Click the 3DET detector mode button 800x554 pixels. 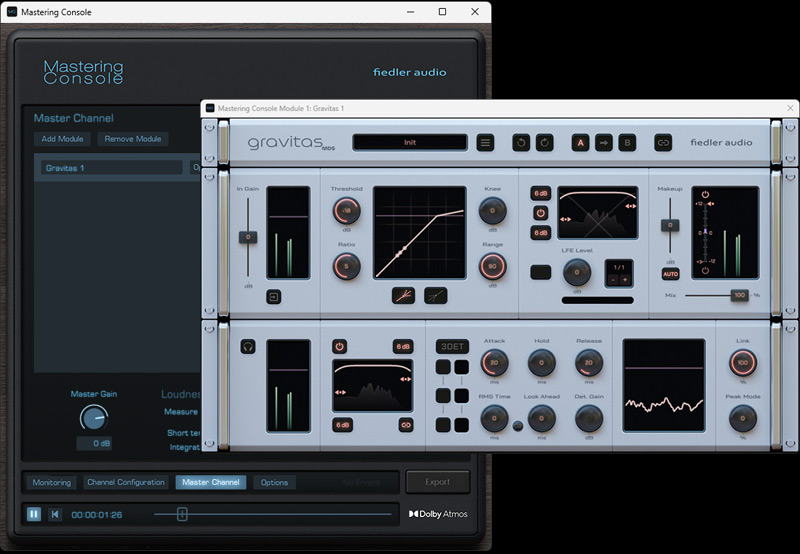[x=452, y=347]
